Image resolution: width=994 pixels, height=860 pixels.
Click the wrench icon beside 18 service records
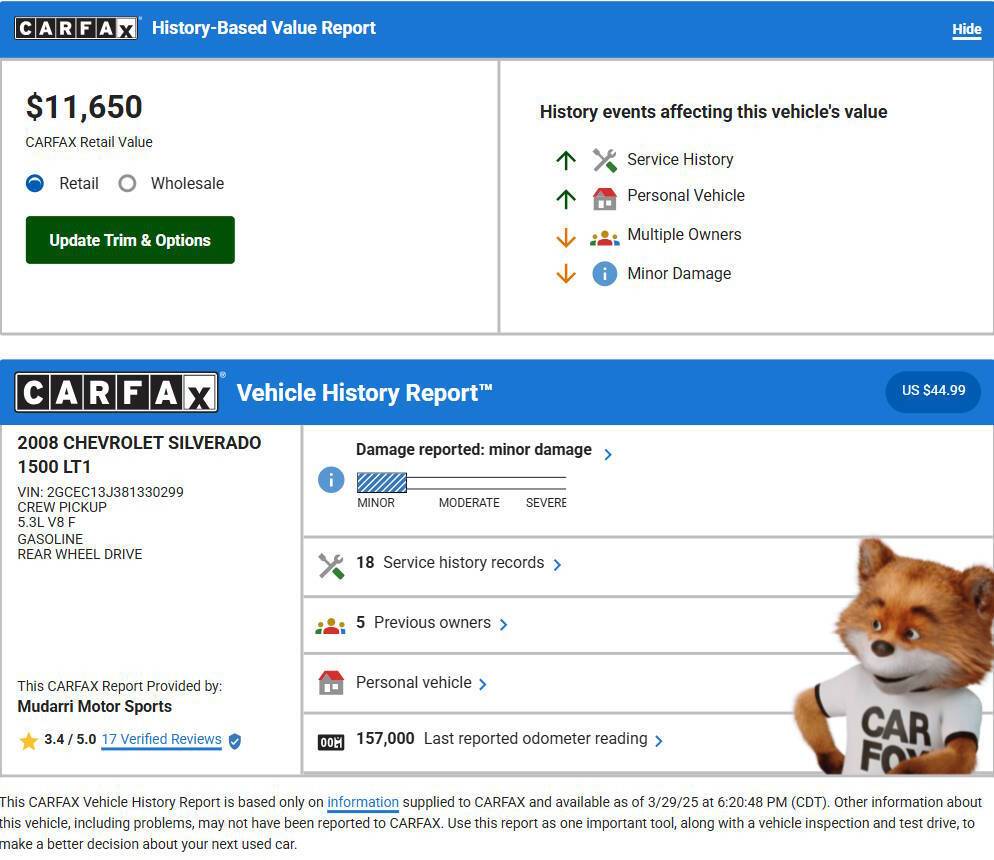331,566
